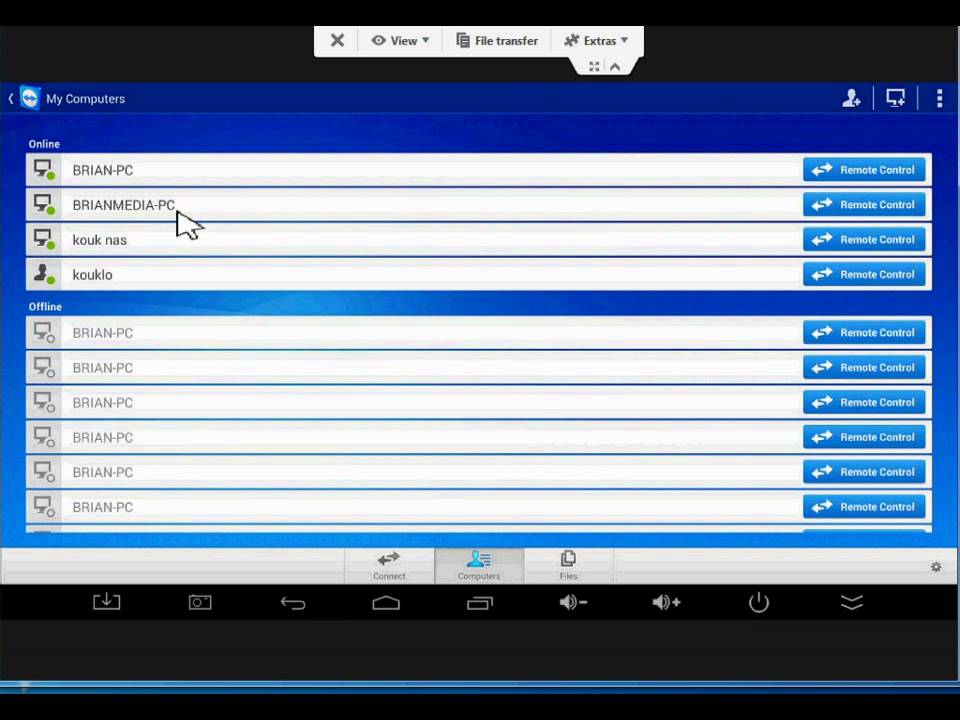Open the three-dot overflow menu

point(939,98)
